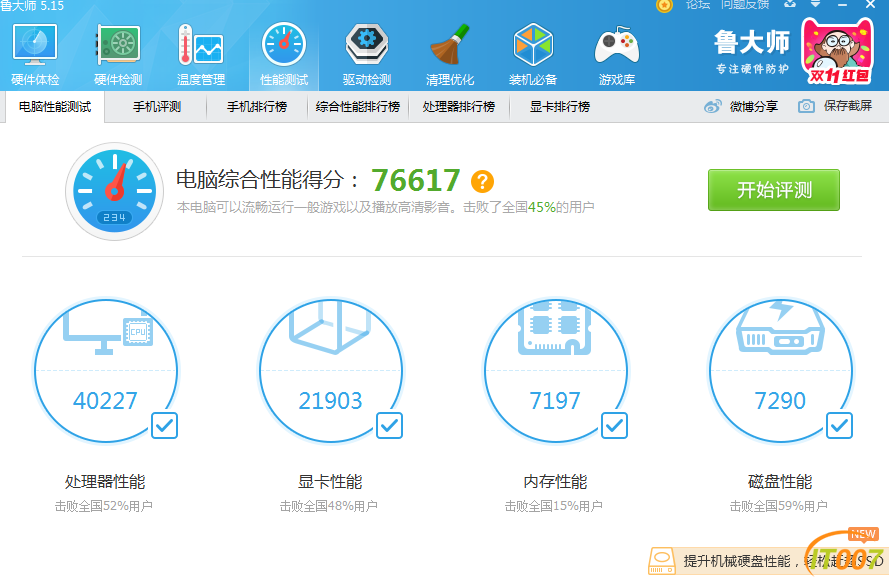Open the 清理优化 broom cleanup module

tap(450, 55)
